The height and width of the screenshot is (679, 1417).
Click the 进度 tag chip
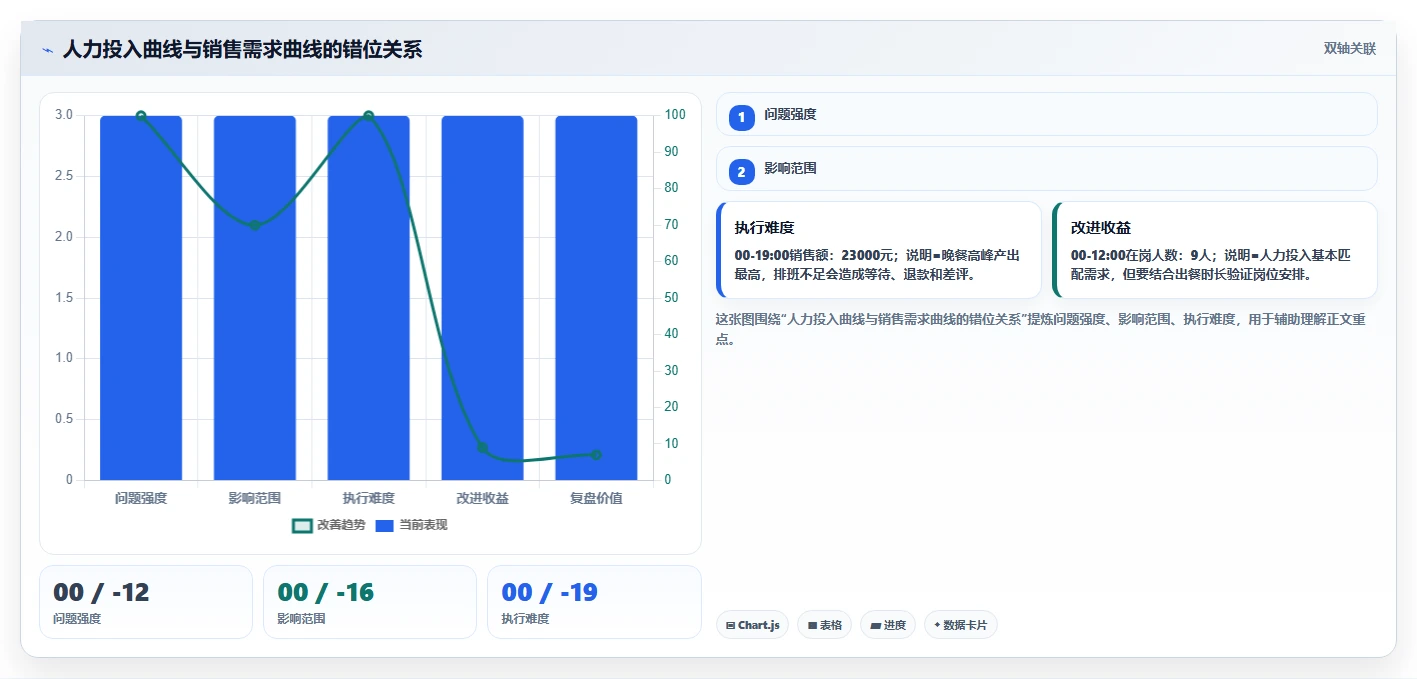pyautogui.click(x=887, y=625)
